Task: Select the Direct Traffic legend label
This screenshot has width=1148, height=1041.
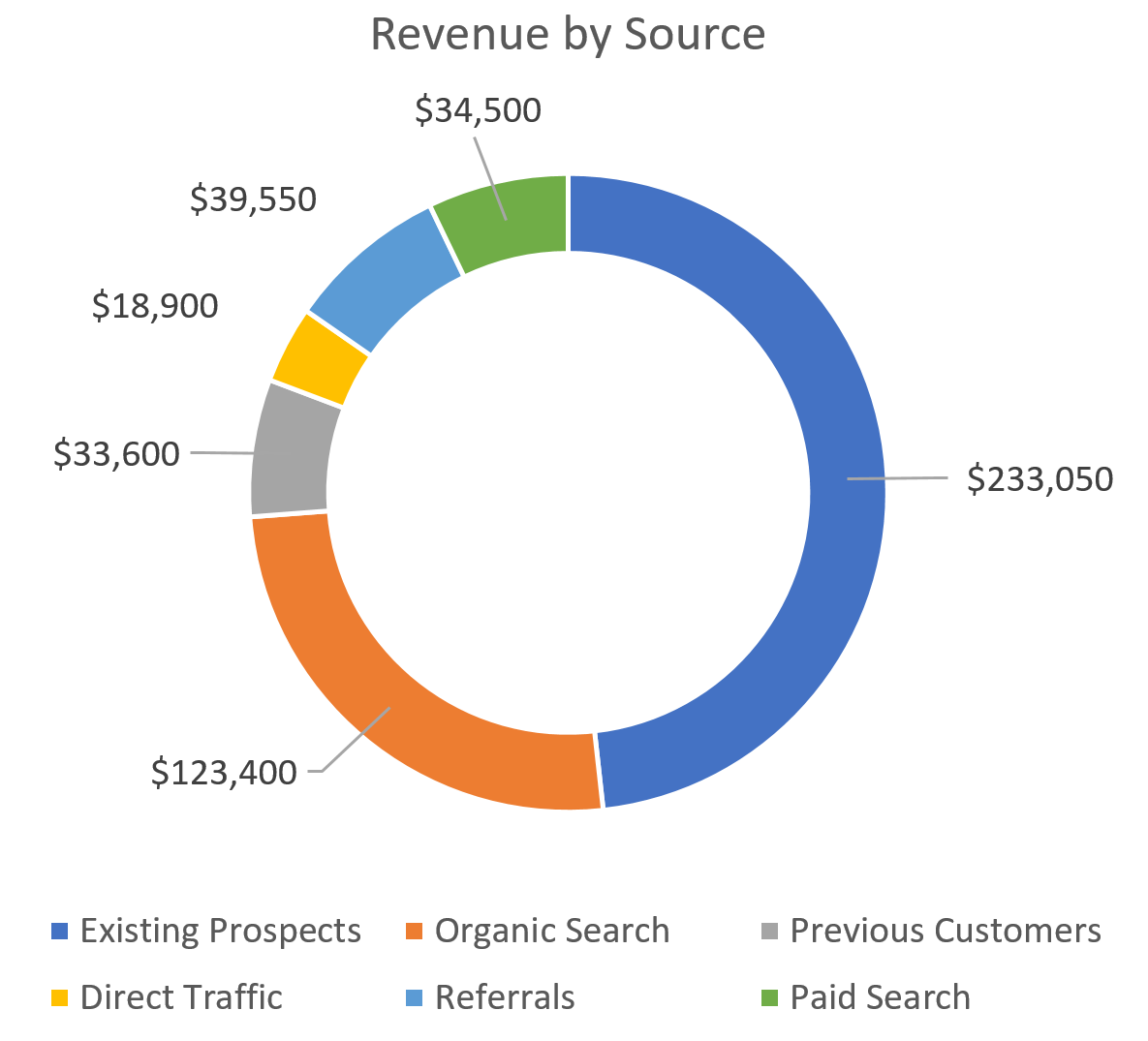Action: click(181, 997)
